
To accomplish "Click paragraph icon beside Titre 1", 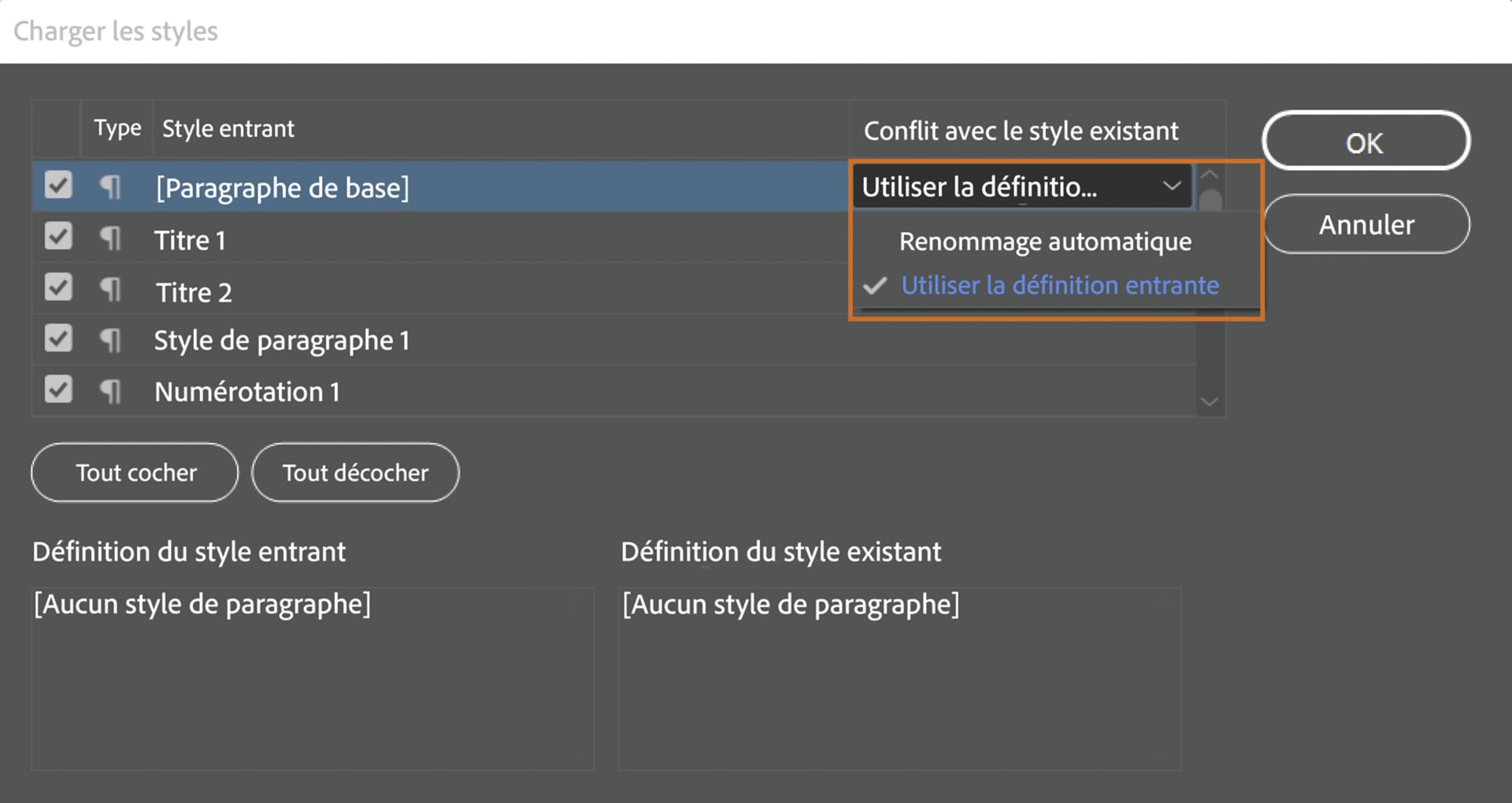I will click(111, 238).
